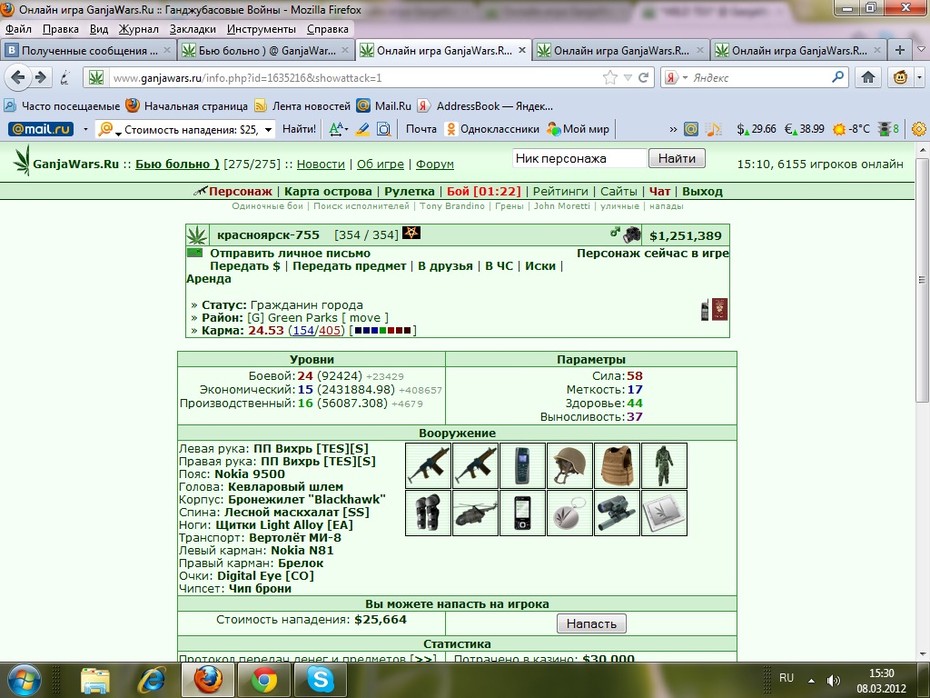The width and height of the screenshot is (930, 698).
Task: Click the Windows Start button
Action: 24,680
